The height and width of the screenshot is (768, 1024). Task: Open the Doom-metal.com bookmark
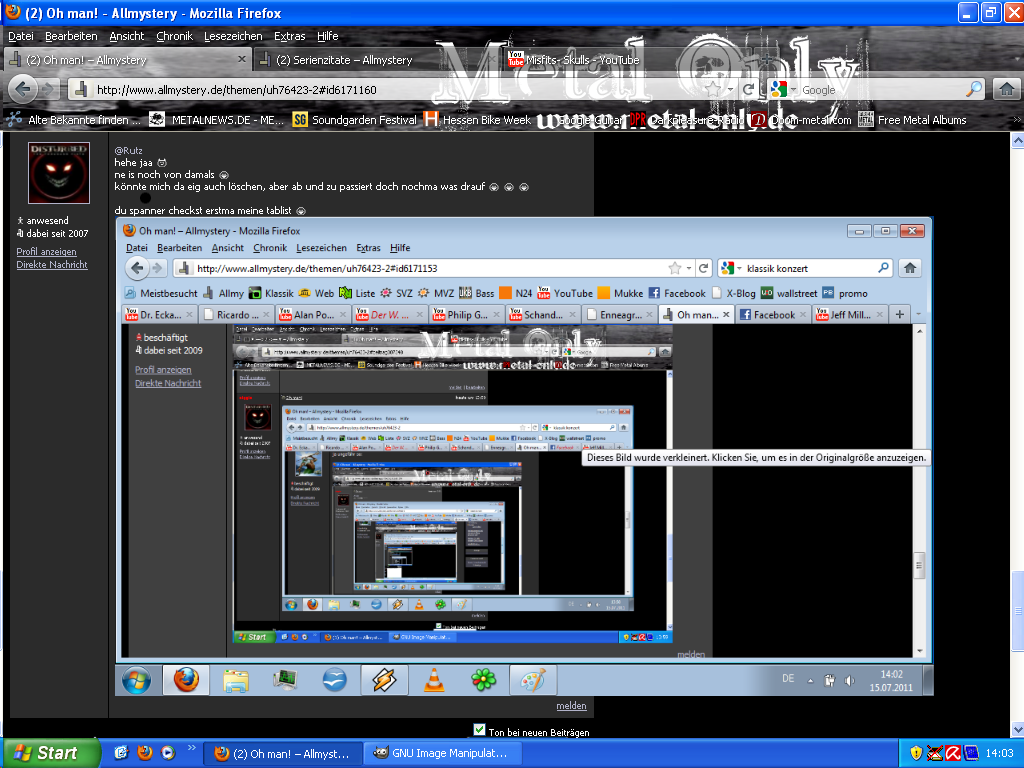coord(802,120)
